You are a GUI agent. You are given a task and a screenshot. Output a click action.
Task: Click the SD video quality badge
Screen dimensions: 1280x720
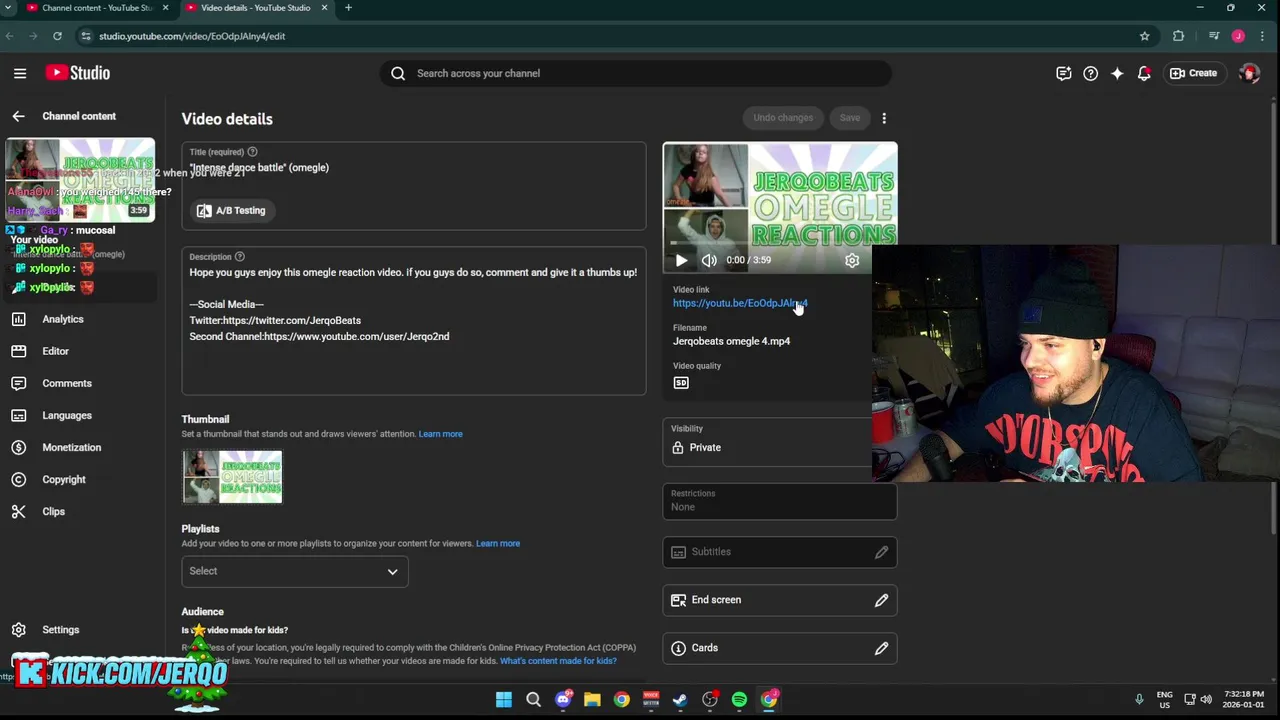tap(681, 383)
